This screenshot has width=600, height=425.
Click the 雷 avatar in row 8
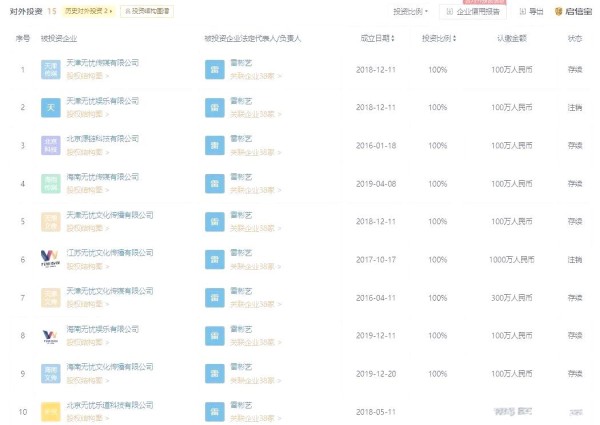[x=215, y=335]
